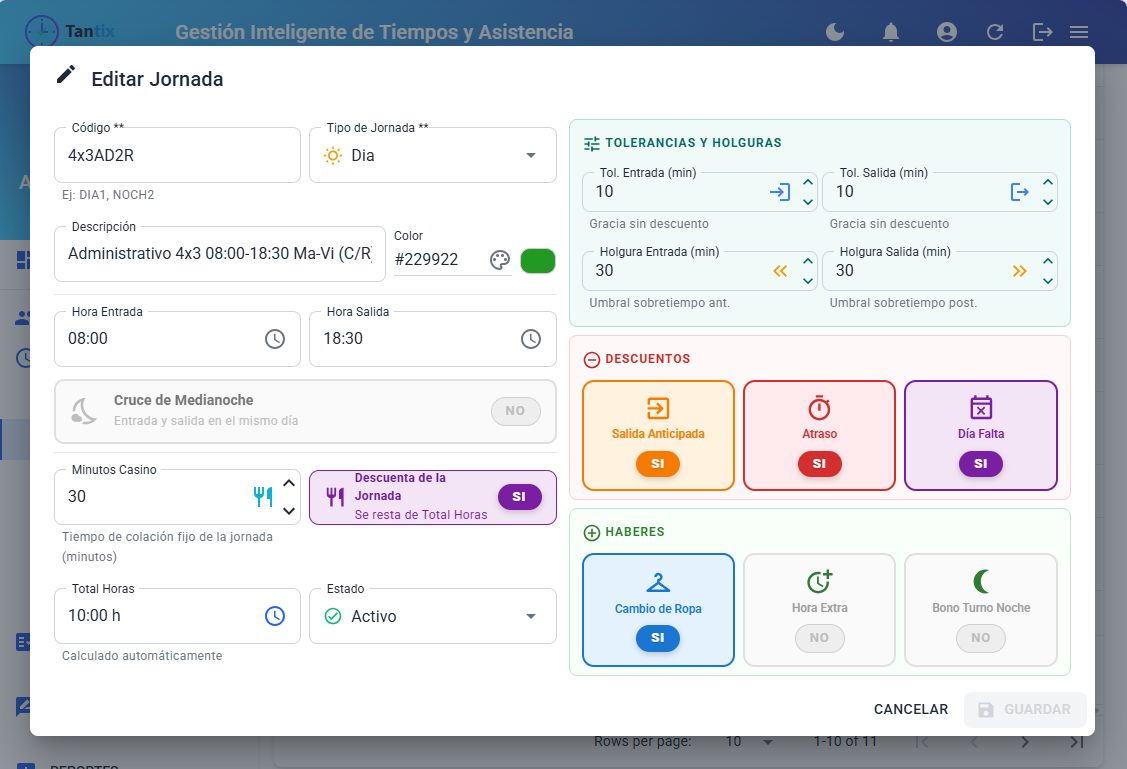This screenshot has width=1127, height=769.
Task: Click the green color swatch
Action: (x=538, y=261)
